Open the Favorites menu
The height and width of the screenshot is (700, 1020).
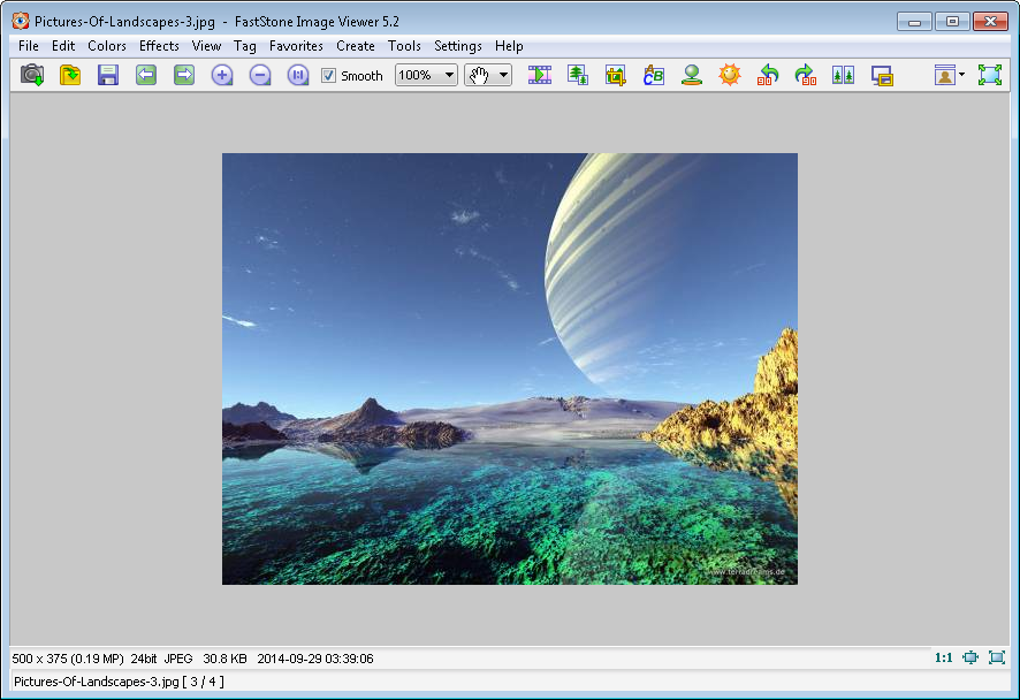pyautogui.click(x=296, y=46)
